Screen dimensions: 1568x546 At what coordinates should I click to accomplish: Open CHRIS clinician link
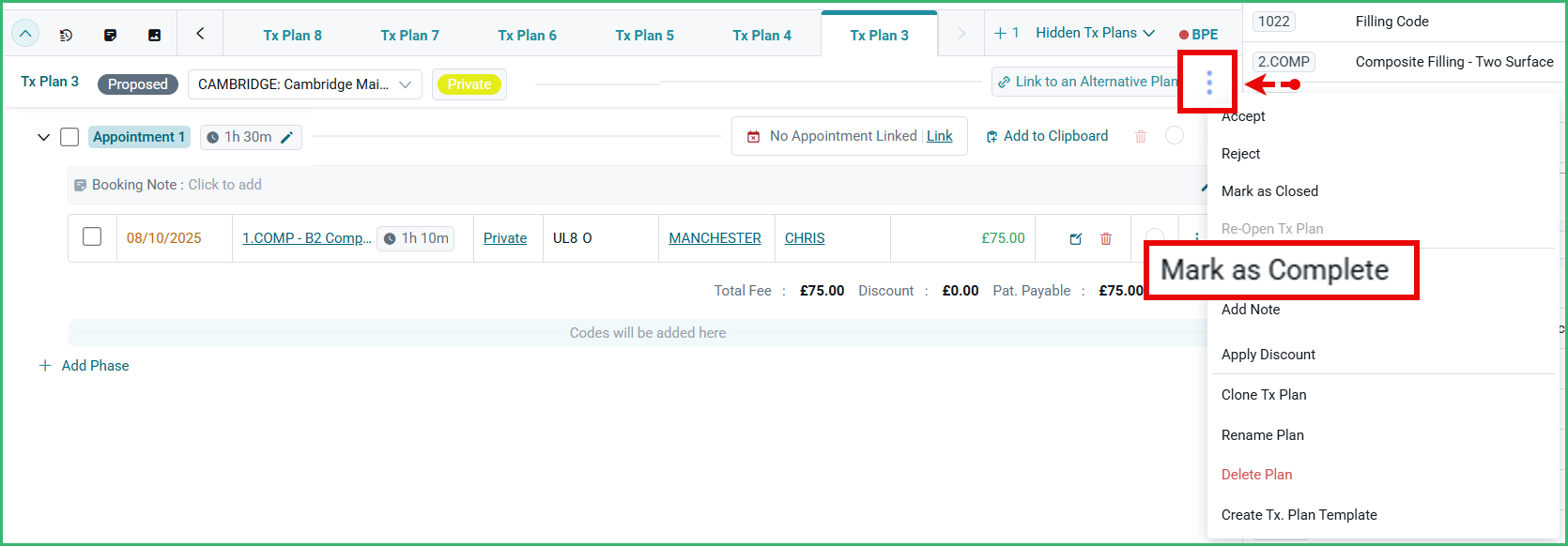click(x=805, y=238)
